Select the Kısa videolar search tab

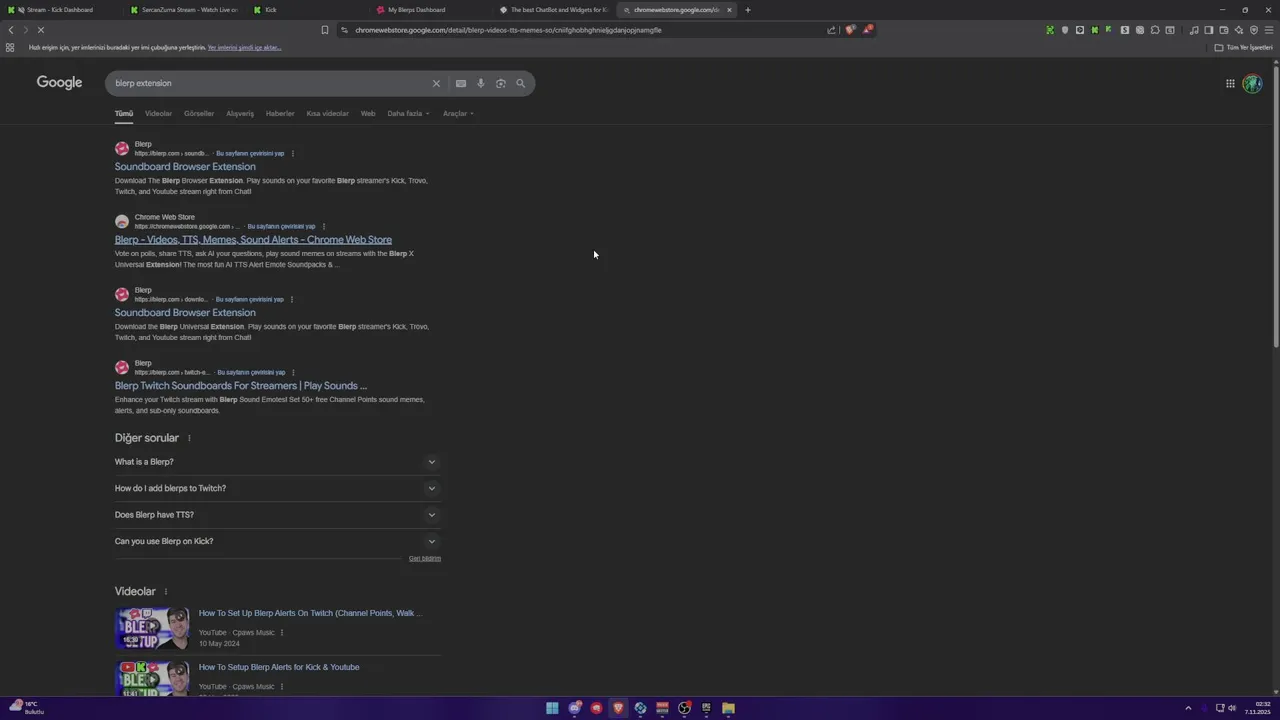[327, 113]
